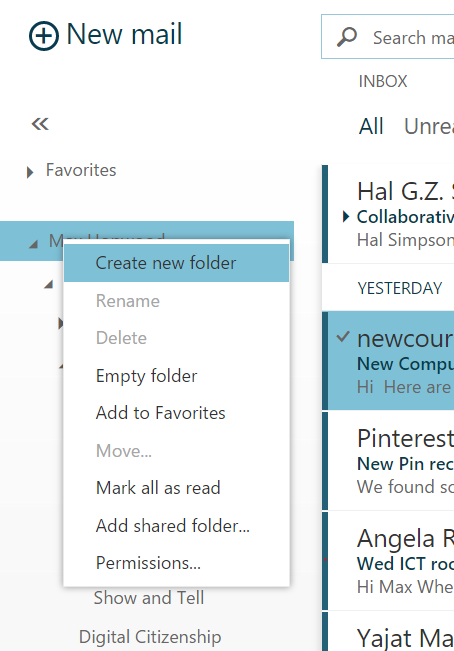Collapse the folder pane with double chevron
Viewport: 454px width, 651px height.
coord(40,124)
